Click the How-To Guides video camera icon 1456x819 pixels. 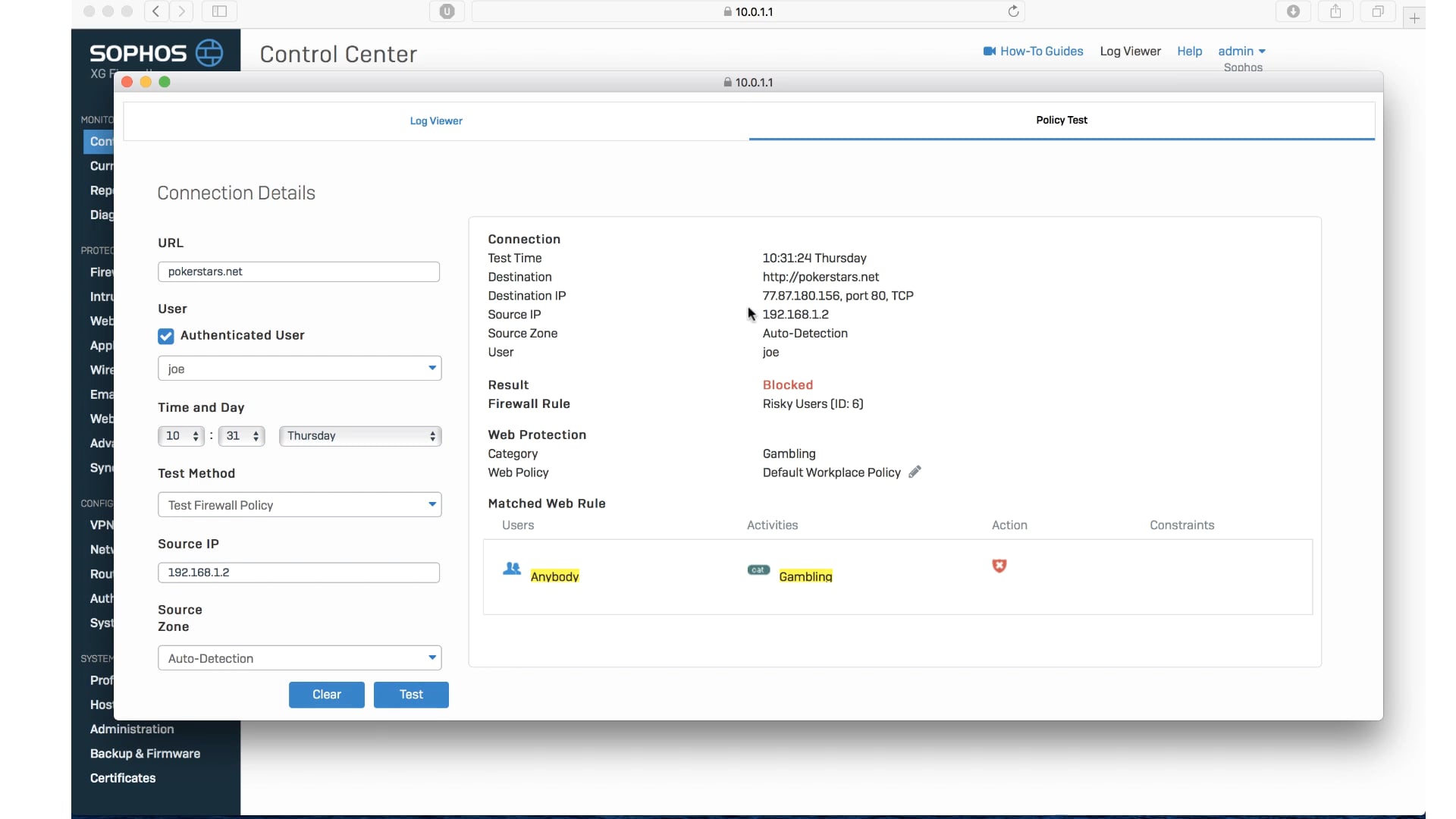point(989,51)
